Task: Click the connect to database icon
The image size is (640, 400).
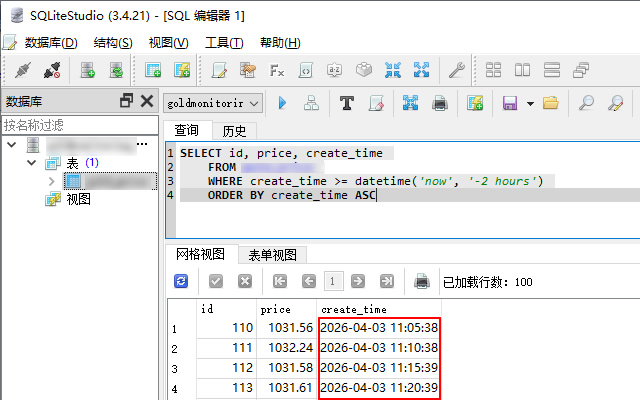Action: [22, 70]
